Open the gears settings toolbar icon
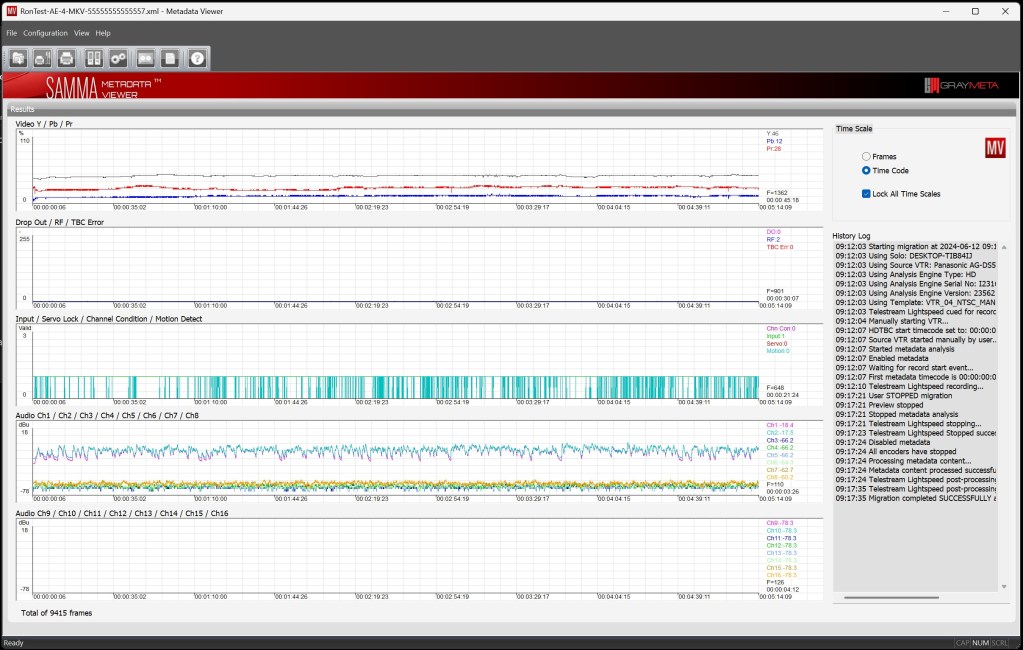The width and height of the screenshot is (1023, 650). pyautogui.click(x=118, y=58)
